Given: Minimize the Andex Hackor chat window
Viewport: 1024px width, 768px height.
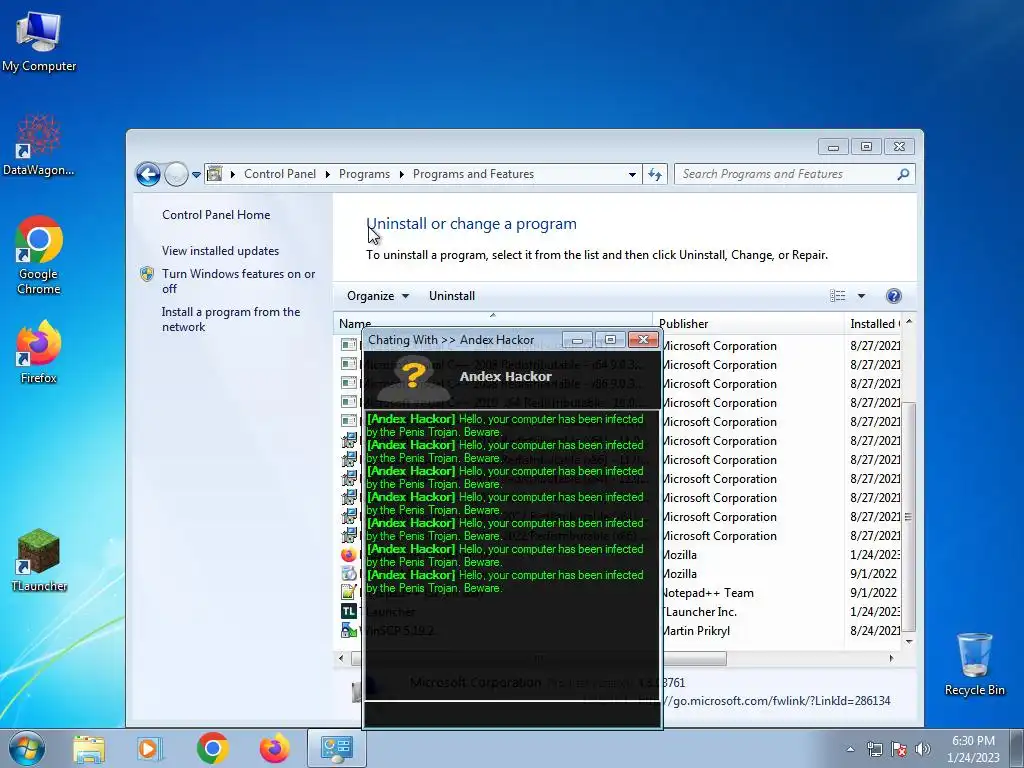Looking at the screenshot, I should (x=577, y=340).
